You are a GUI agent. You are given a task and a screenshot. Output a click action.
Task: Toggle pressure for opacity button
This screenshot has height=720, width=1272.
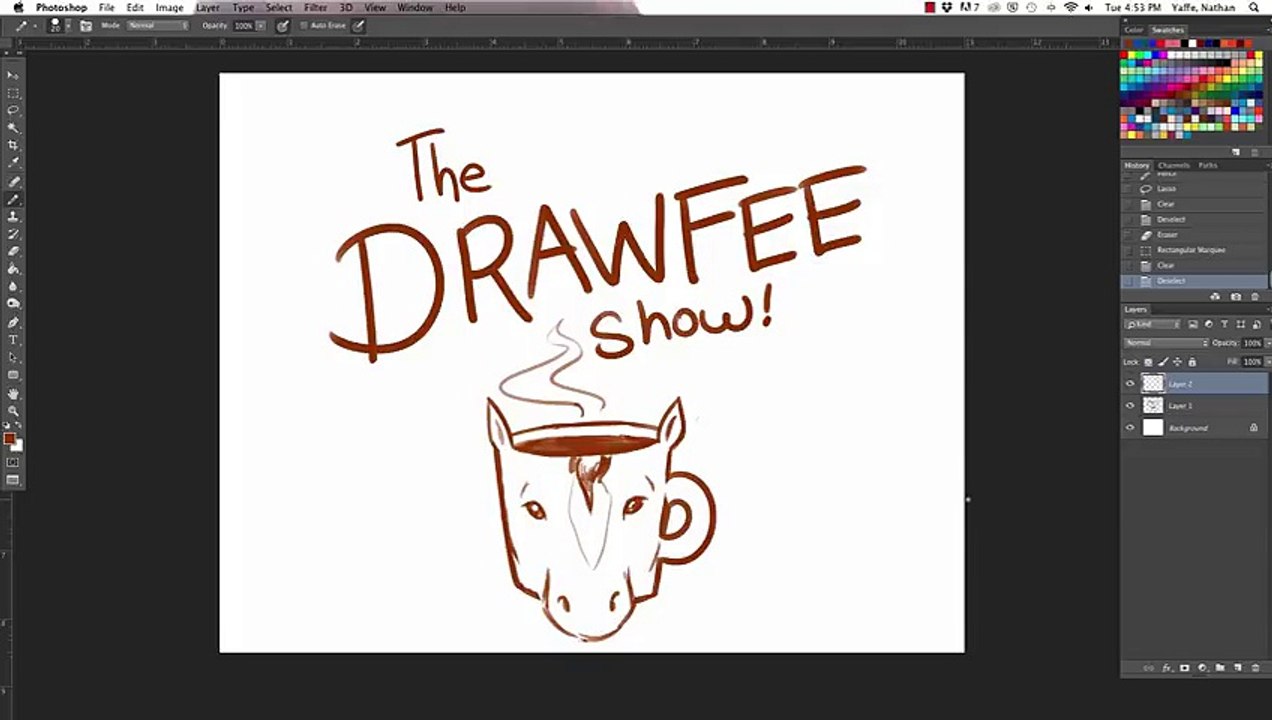282,25
